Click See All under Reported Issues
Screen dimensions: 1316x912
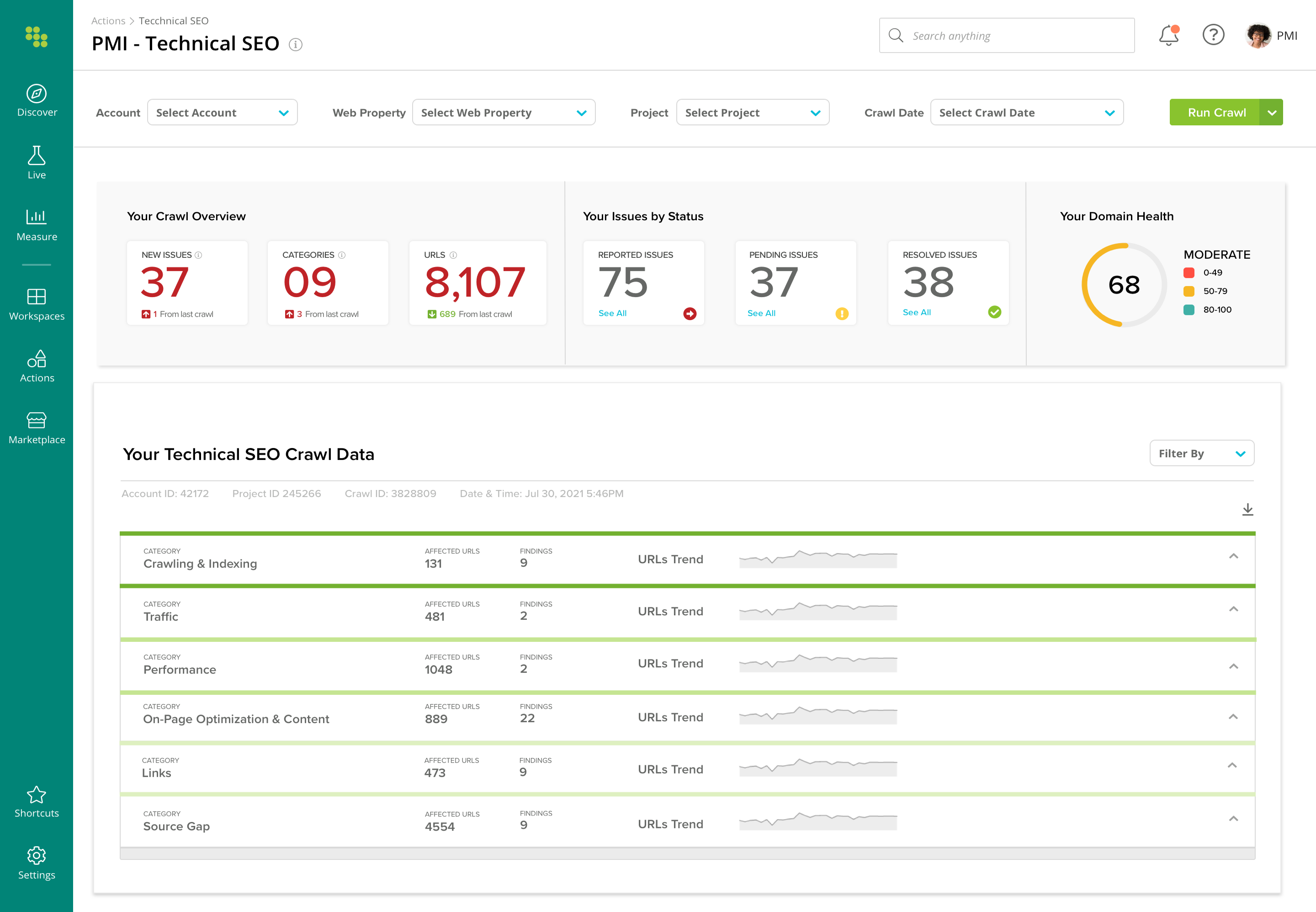612,313
